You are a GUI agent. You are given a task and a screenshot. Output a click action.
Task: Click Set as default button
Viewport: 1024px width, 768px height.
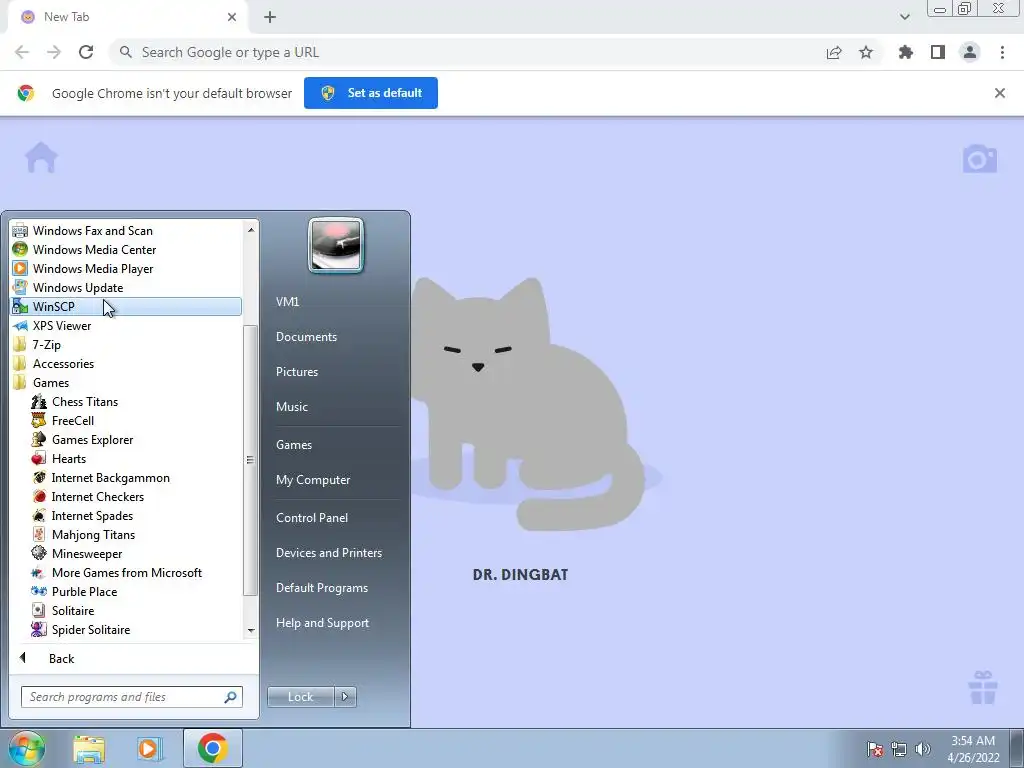(x=371, y=93)
